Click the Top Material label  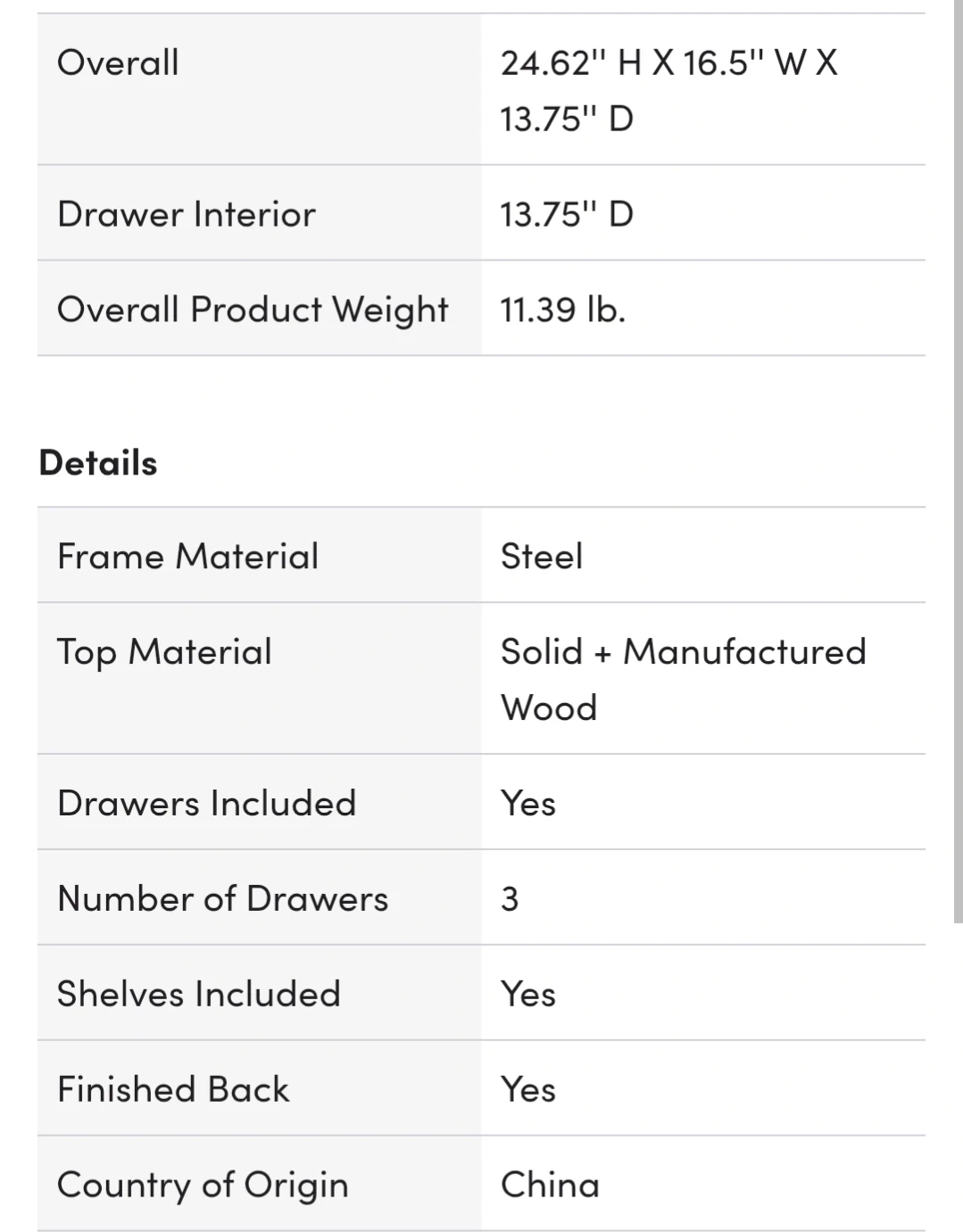coord(164,652)
